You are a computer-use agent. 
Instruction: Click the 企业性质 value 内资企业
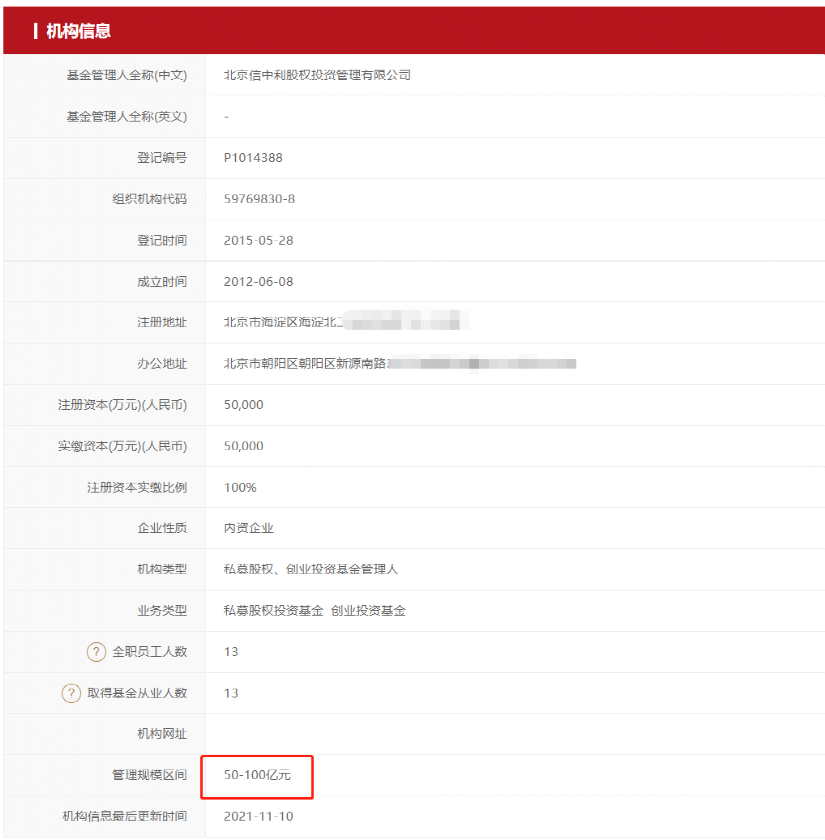248,528
